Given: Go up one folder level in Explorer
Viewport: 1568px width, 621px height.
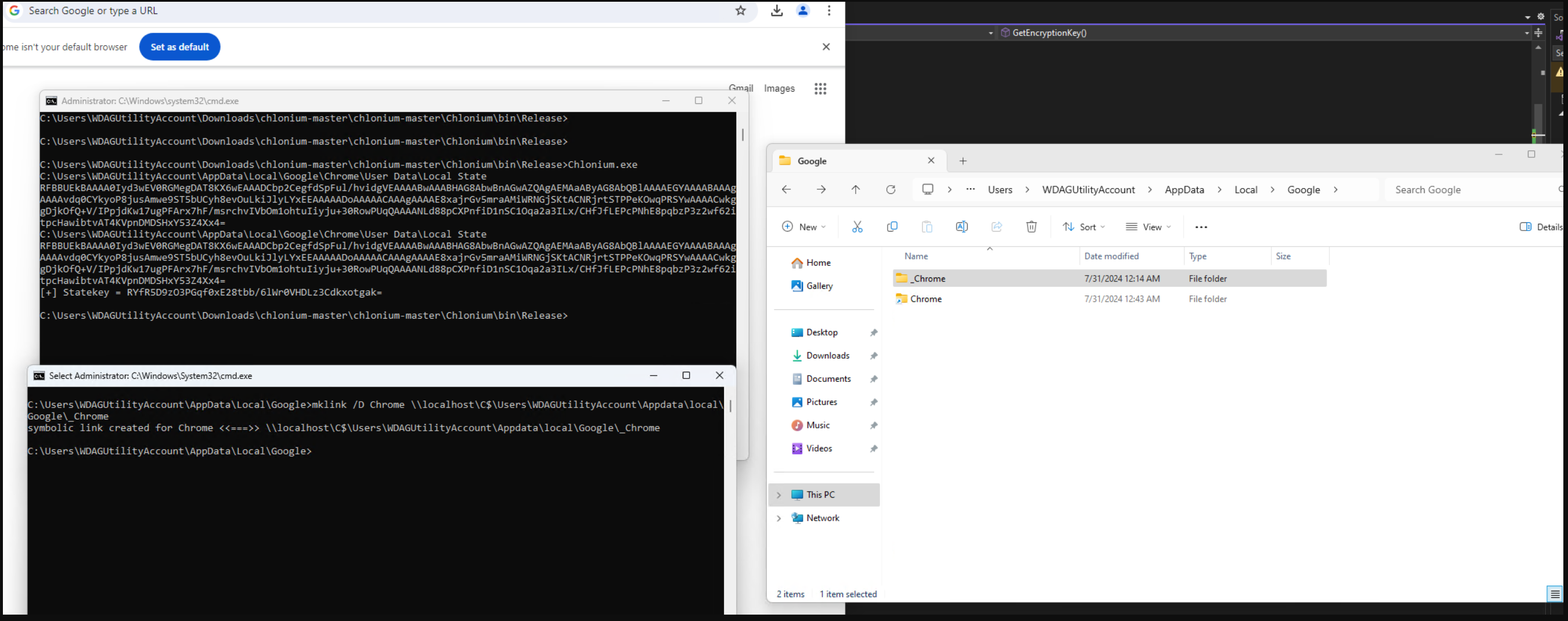Looking at the screenshot, I should tap(855, 190).
